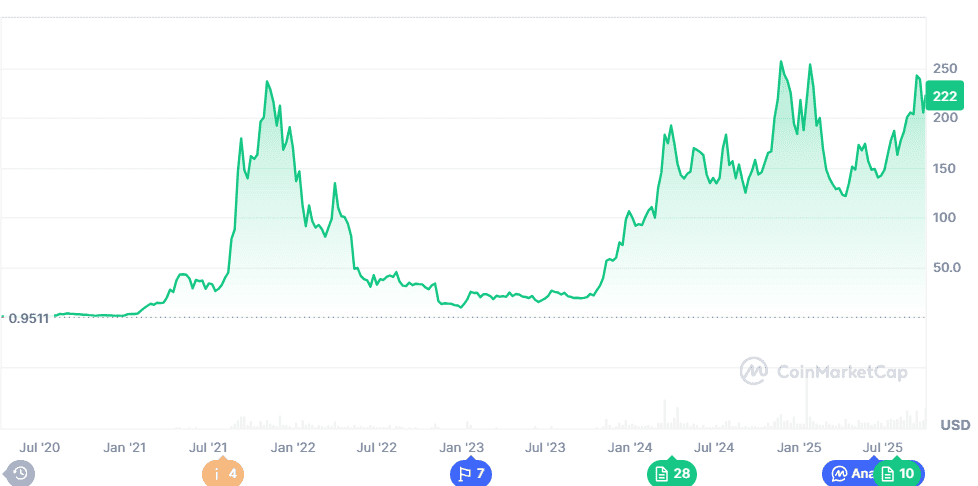Viewport: 978px width, 486px height.
Task: Click the Jul '23 date axis label
Action: [x=546, y=447]
